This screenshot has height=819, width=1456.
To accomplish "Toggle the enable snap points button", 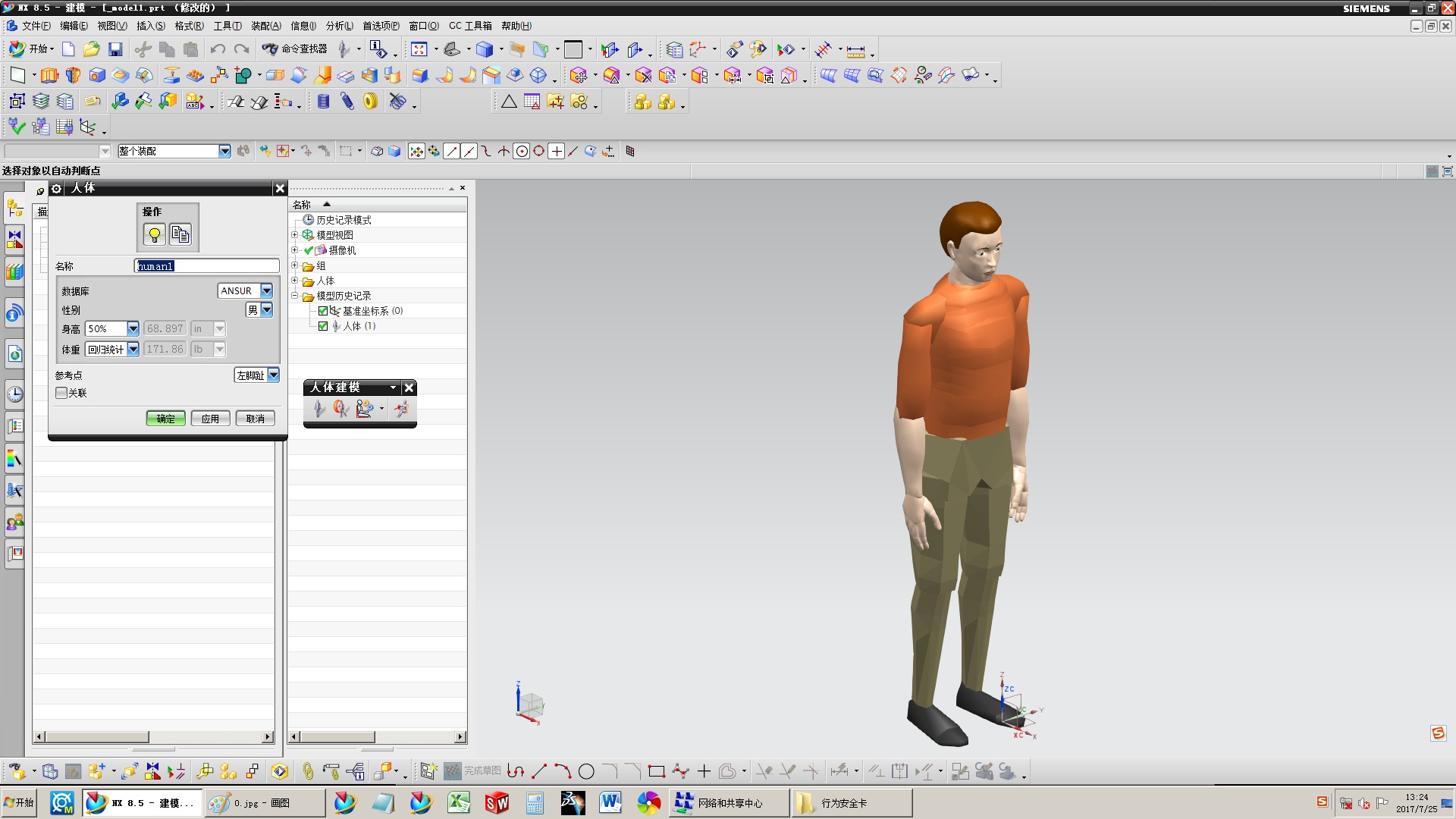I will pos(416,152).
